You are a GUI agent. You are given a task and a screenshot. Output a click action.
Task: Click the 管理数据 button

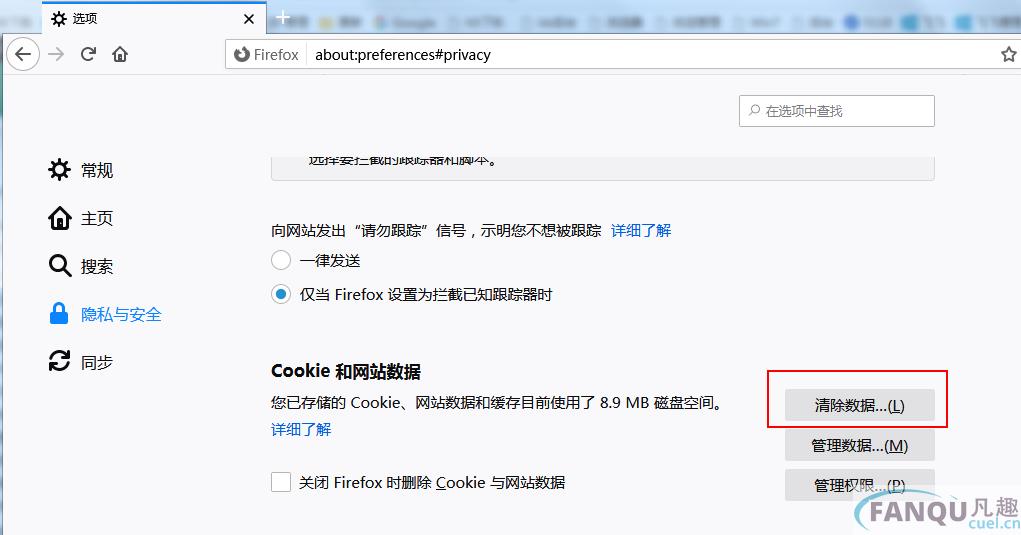(860, 445)
